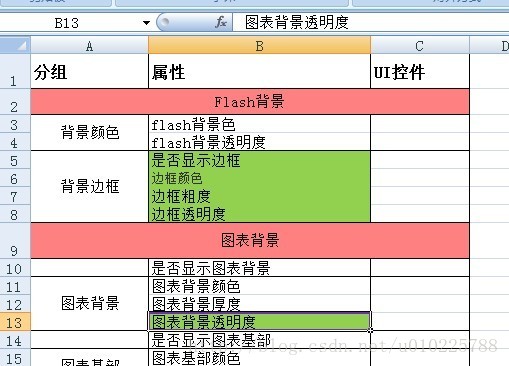Select column C header
This screenshot has height=366, width=509.
click(x=420, y=45)
